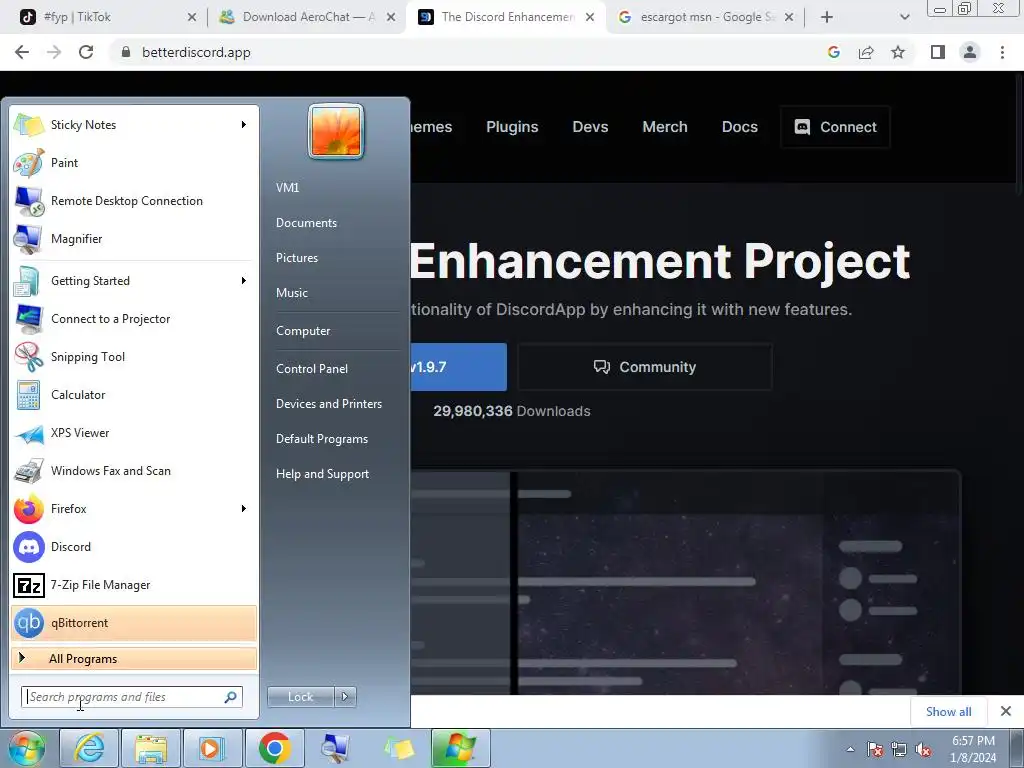Open Remote Desktop Connection
This screenshot has width=1024, height=768.
tap(134, 200)
